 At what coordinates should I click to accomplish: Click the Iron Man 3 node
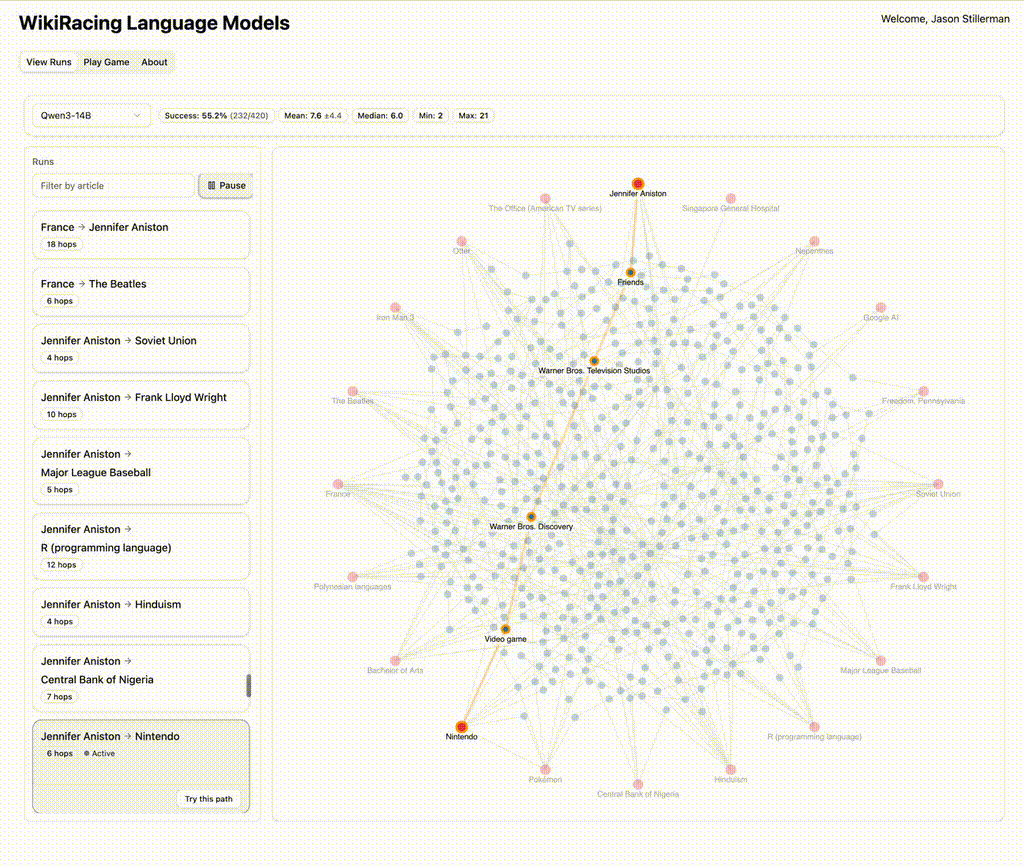[395, 308]
